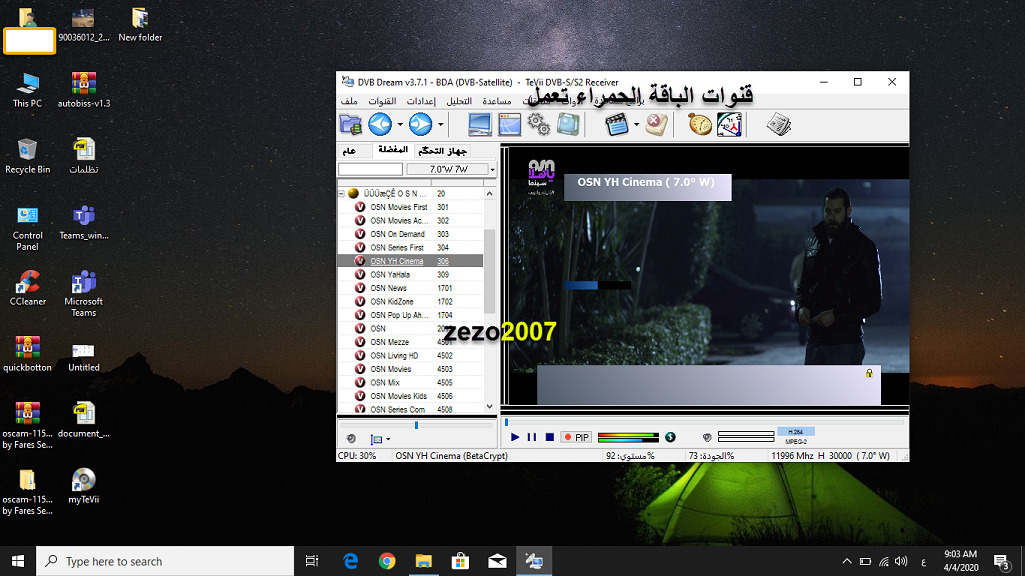1025x576 pixels.
Task: Click the scroll up arrow of channel list
Action: tap(490, 194)
